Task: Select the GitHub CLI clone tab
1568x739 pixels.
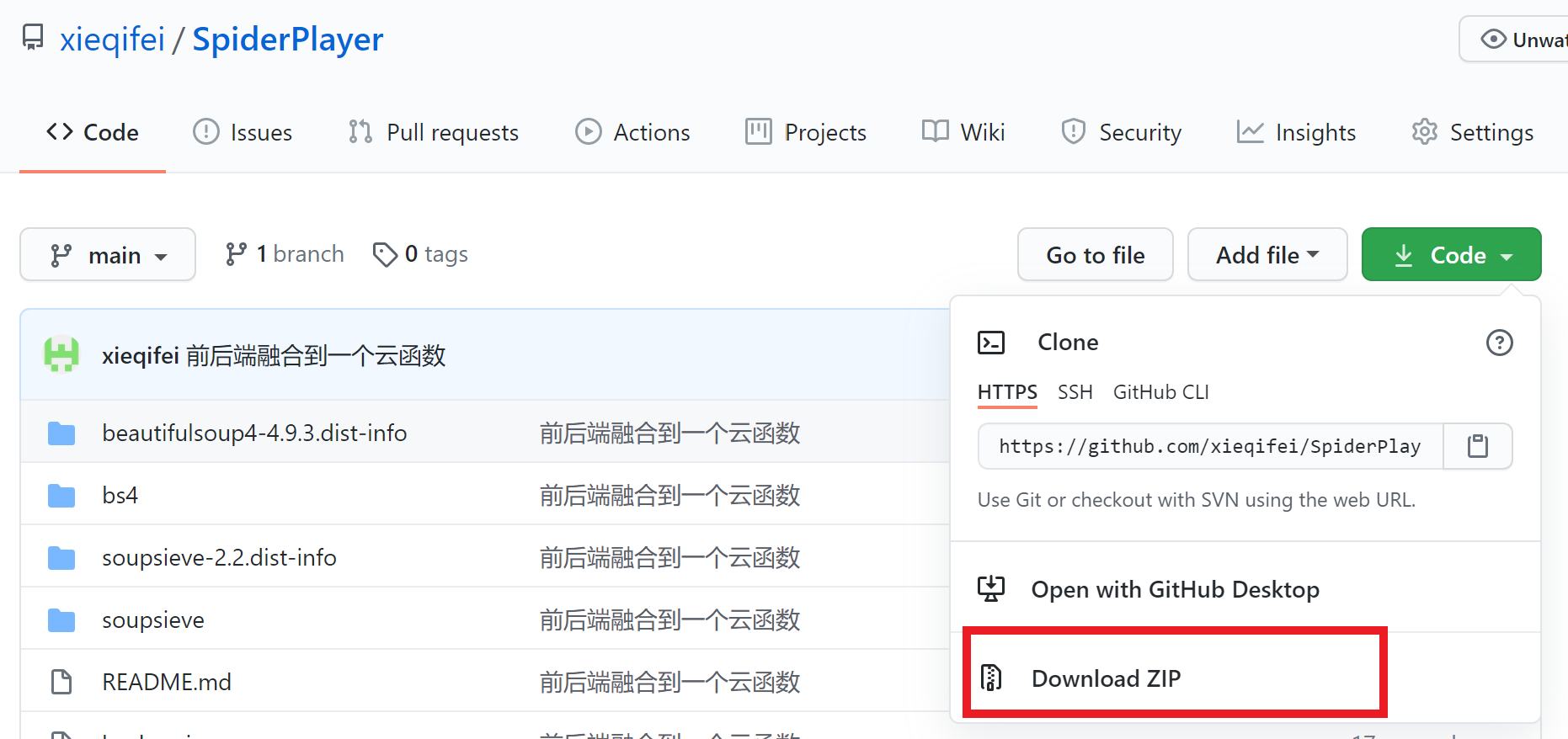Action: tap(1161, 392)
